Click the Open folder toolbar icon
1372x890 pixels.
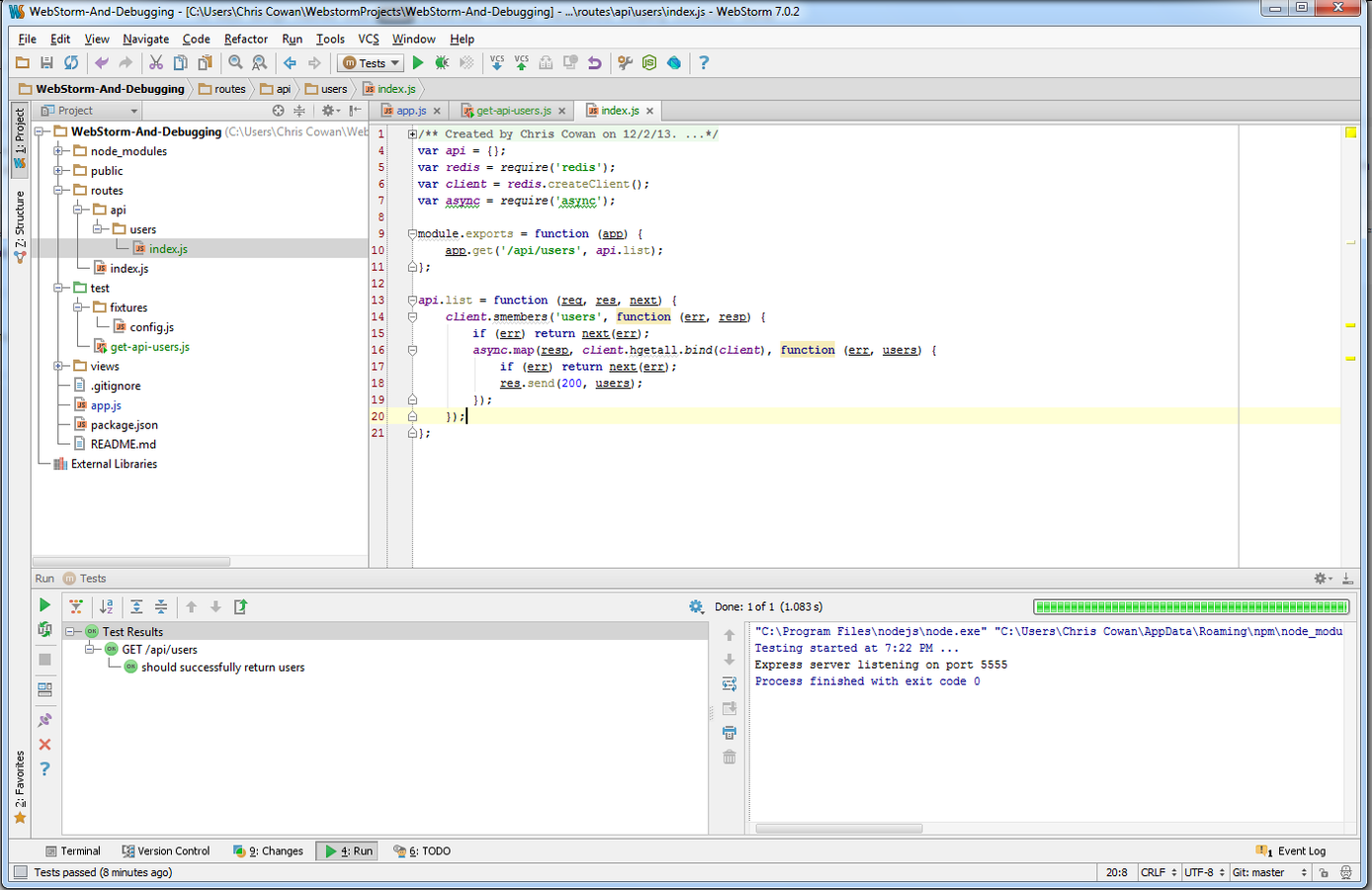click(x=23, y=62)
